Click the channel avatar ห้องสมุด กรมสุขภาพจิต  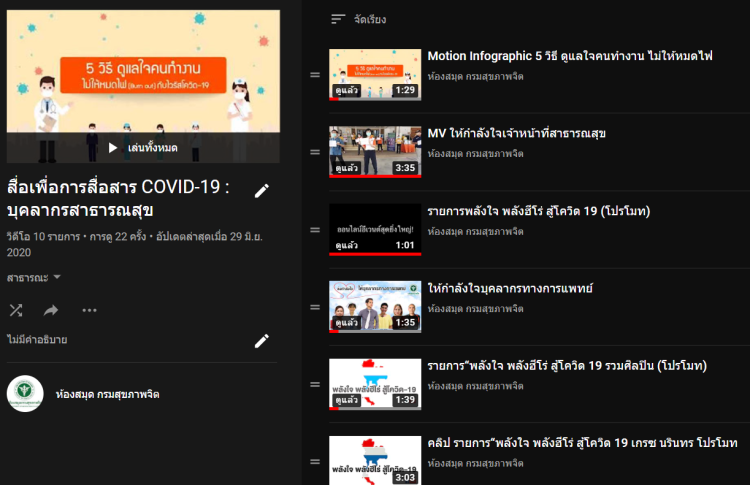(x=25, y=394)
